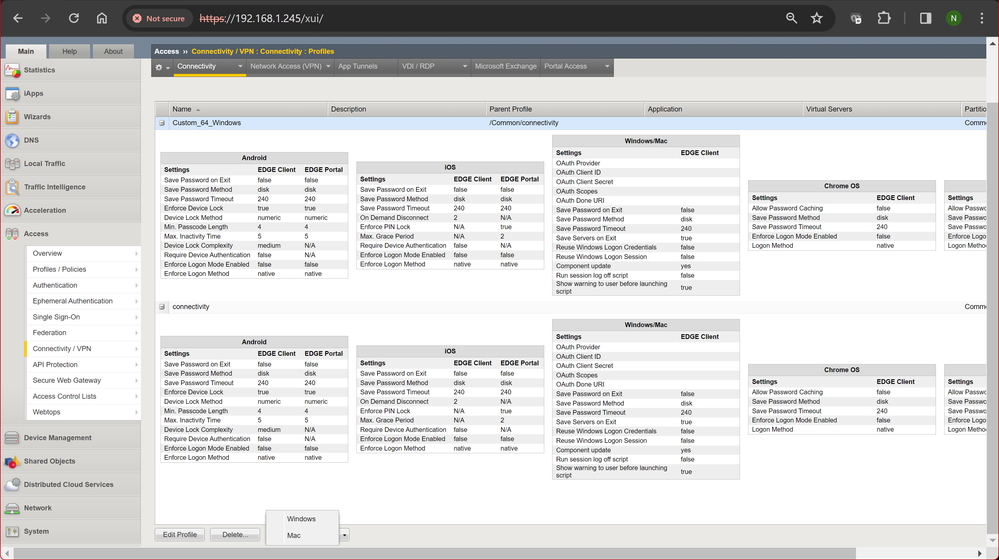Open Single Sign-On in Access submenu
The image size is (999, 560).
[56, 317]
